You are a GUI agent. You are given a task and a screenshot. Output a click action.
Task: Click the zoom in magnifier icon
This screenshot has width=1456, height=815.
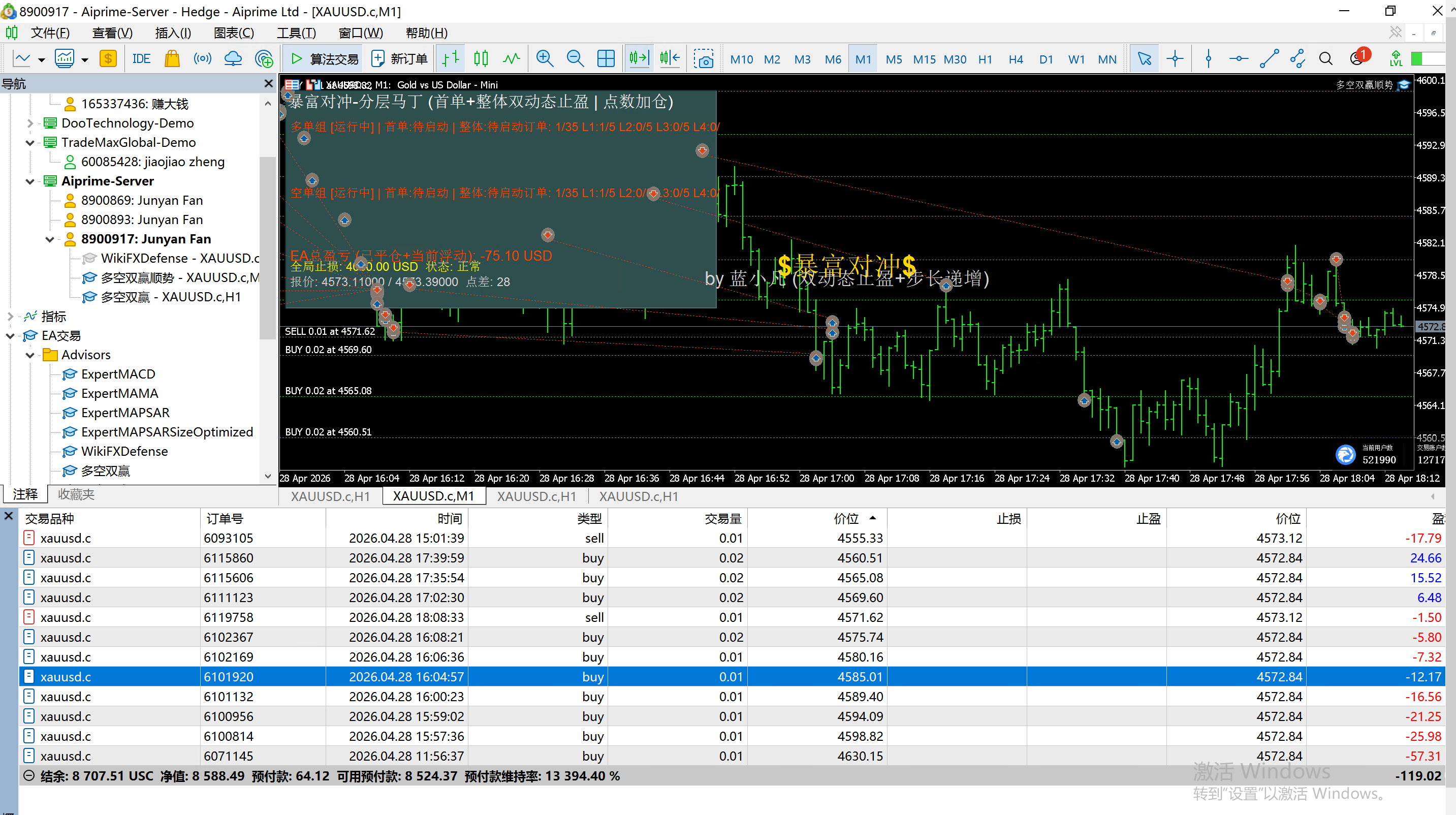click(544, 59)
